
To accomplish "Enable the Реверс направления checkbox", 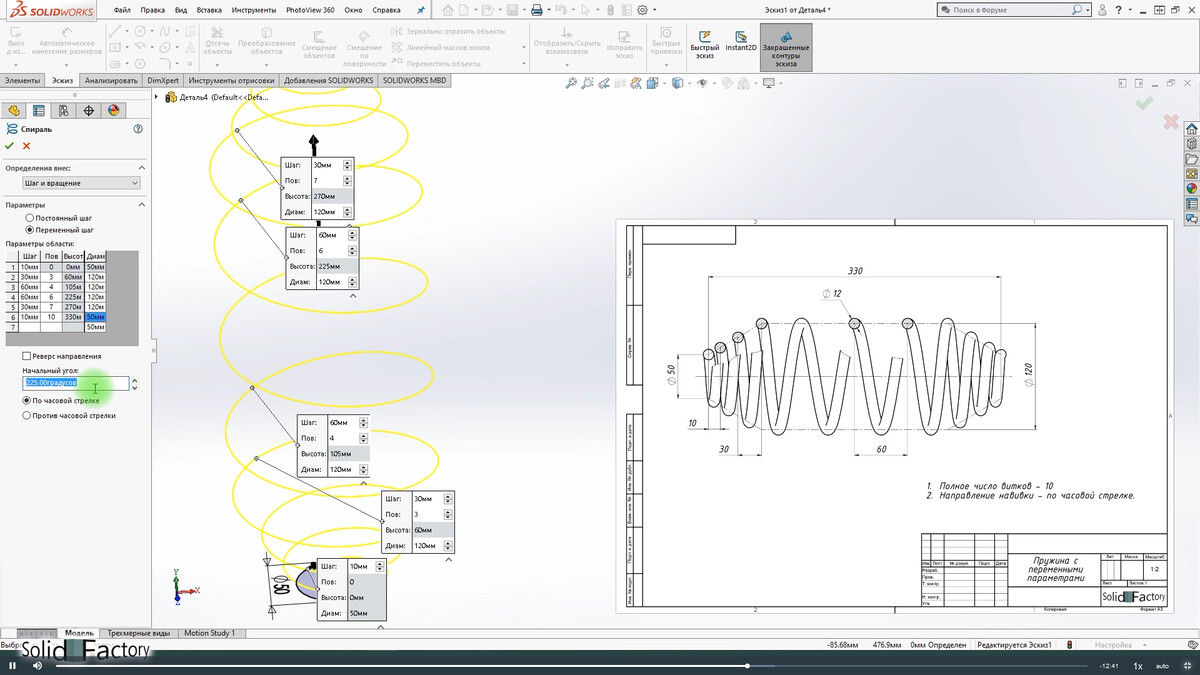I will tap(26, 356).
